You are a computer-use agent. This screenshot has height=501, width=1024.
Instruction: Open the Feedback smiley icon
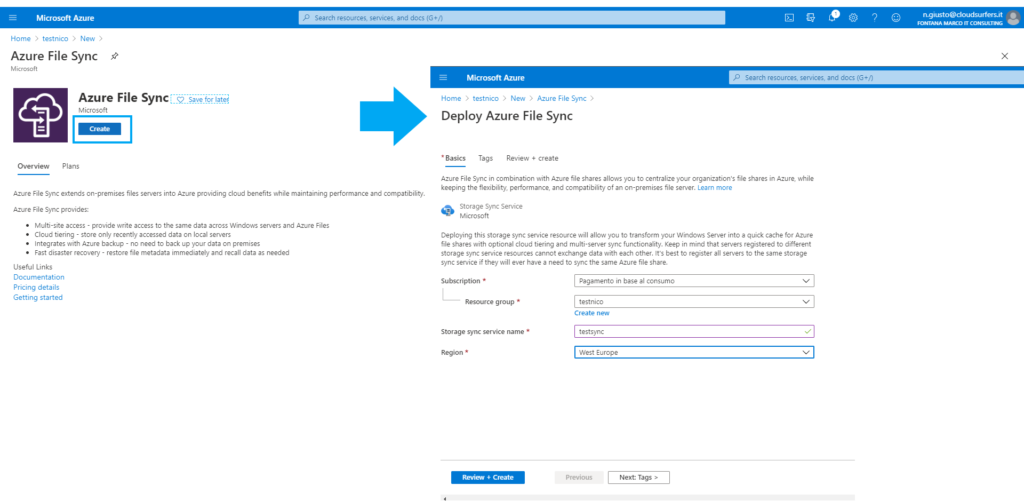tap(896, 18)
